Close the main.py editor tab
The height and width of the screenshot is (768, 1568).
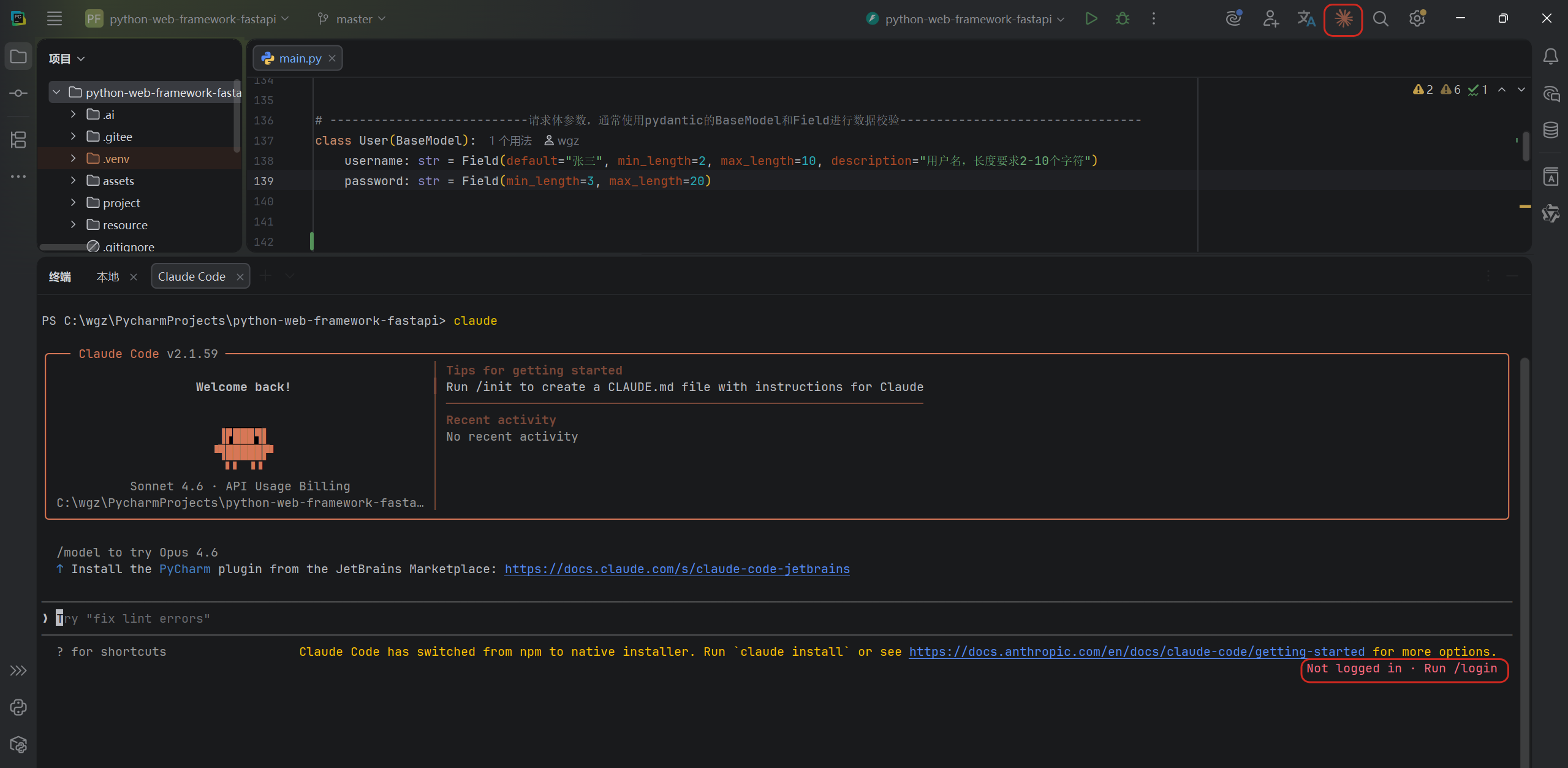(x=332, y=58)
